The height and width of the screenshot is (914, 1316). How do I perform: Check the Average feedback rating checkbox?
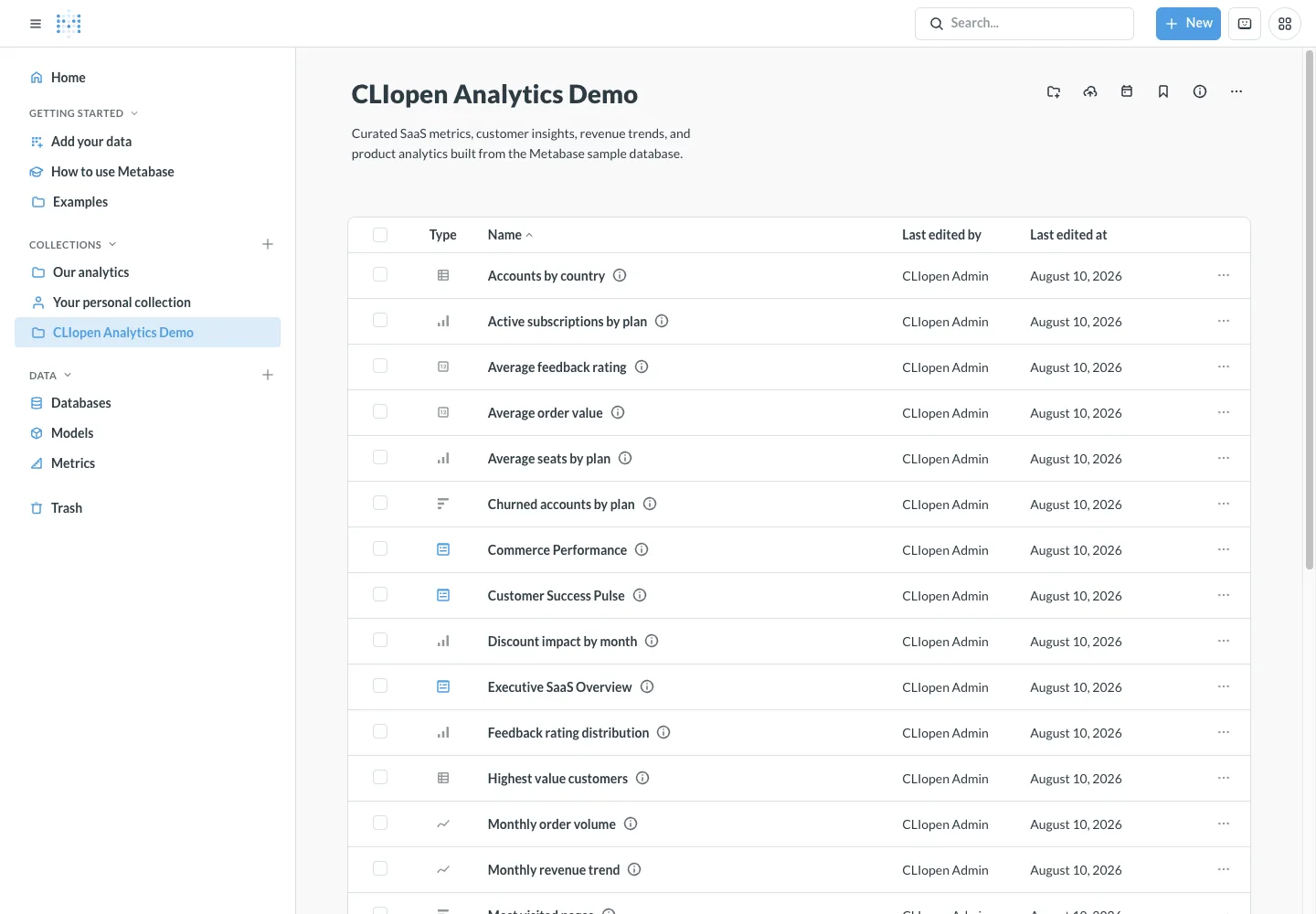click(x=380, y=366)
